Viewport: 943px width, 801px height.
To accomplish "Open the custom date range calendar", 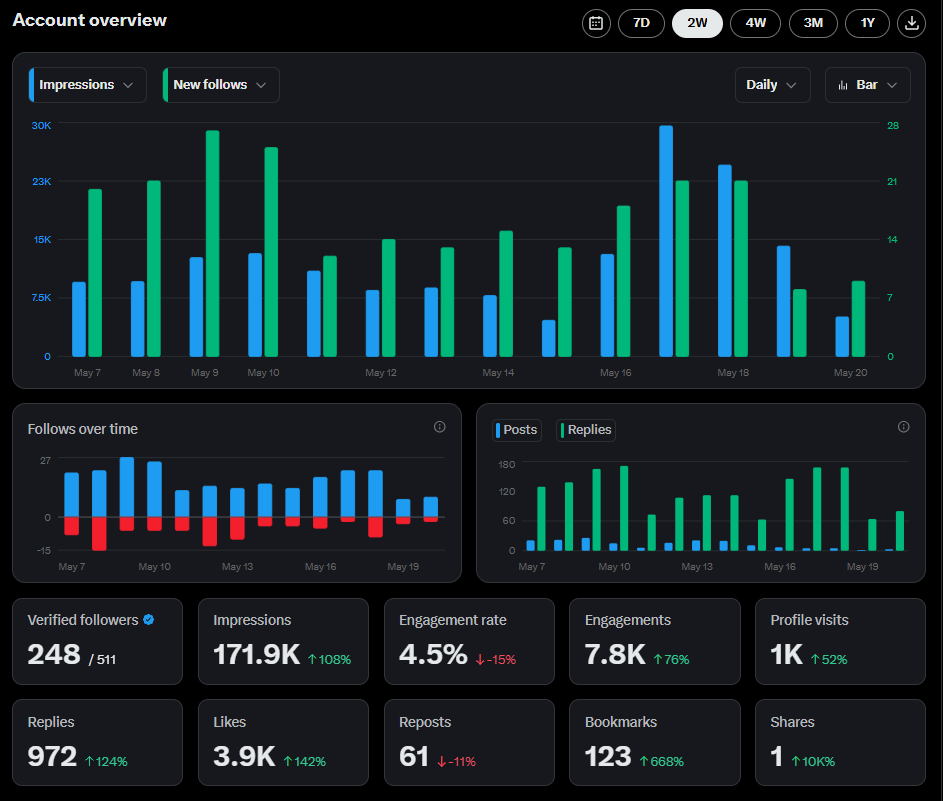I will click(x=596, y=23).
